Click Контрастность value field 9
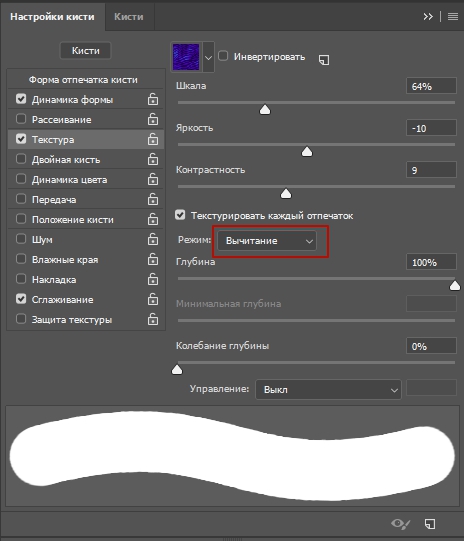 431,170
